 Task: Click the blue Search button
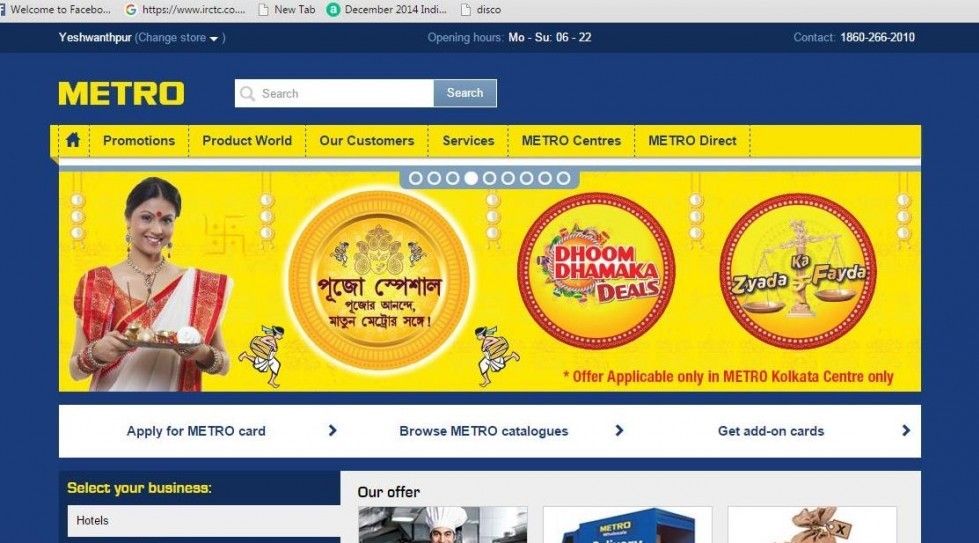[465, 93]
